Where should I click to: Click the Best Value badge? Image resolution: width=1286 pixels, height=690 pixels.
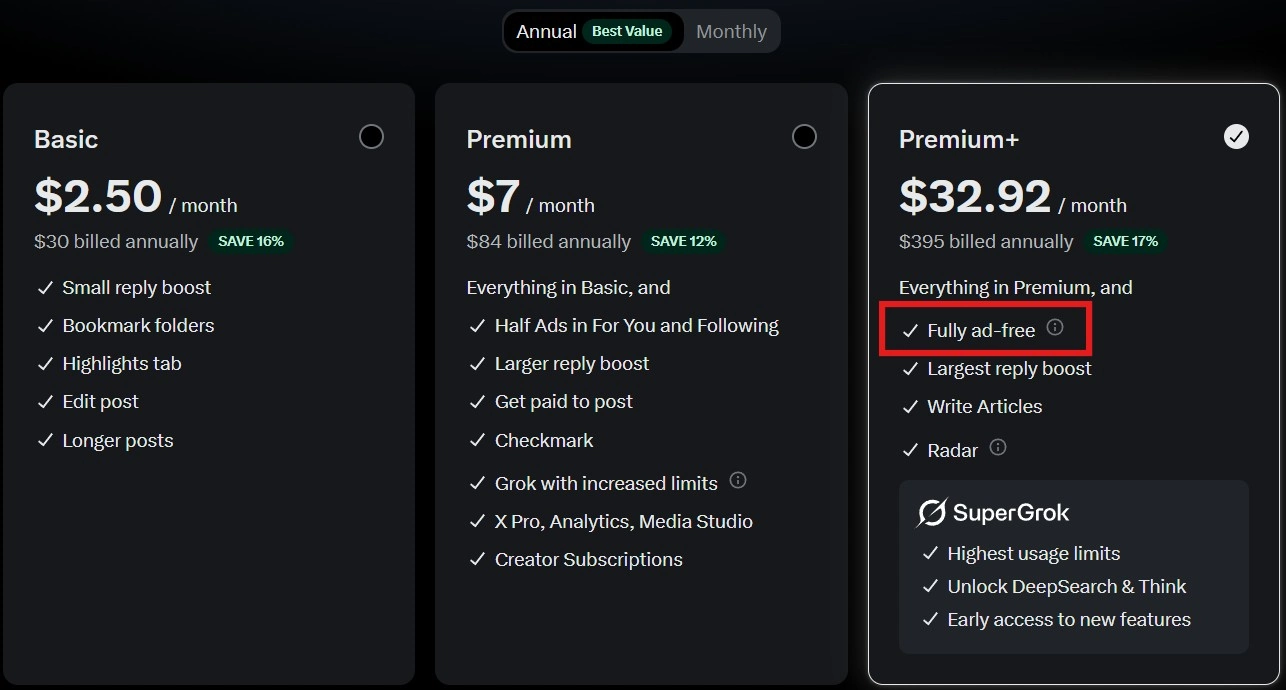[627, 31]
